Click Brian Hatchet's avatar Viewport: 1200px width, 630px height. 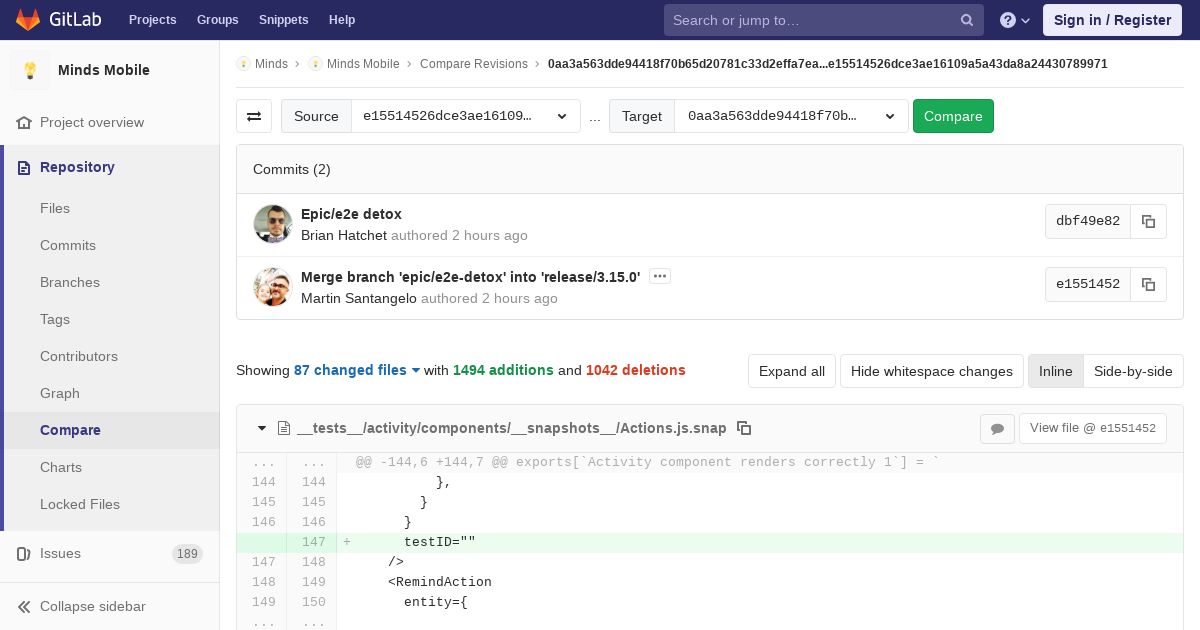pos(273,224)
